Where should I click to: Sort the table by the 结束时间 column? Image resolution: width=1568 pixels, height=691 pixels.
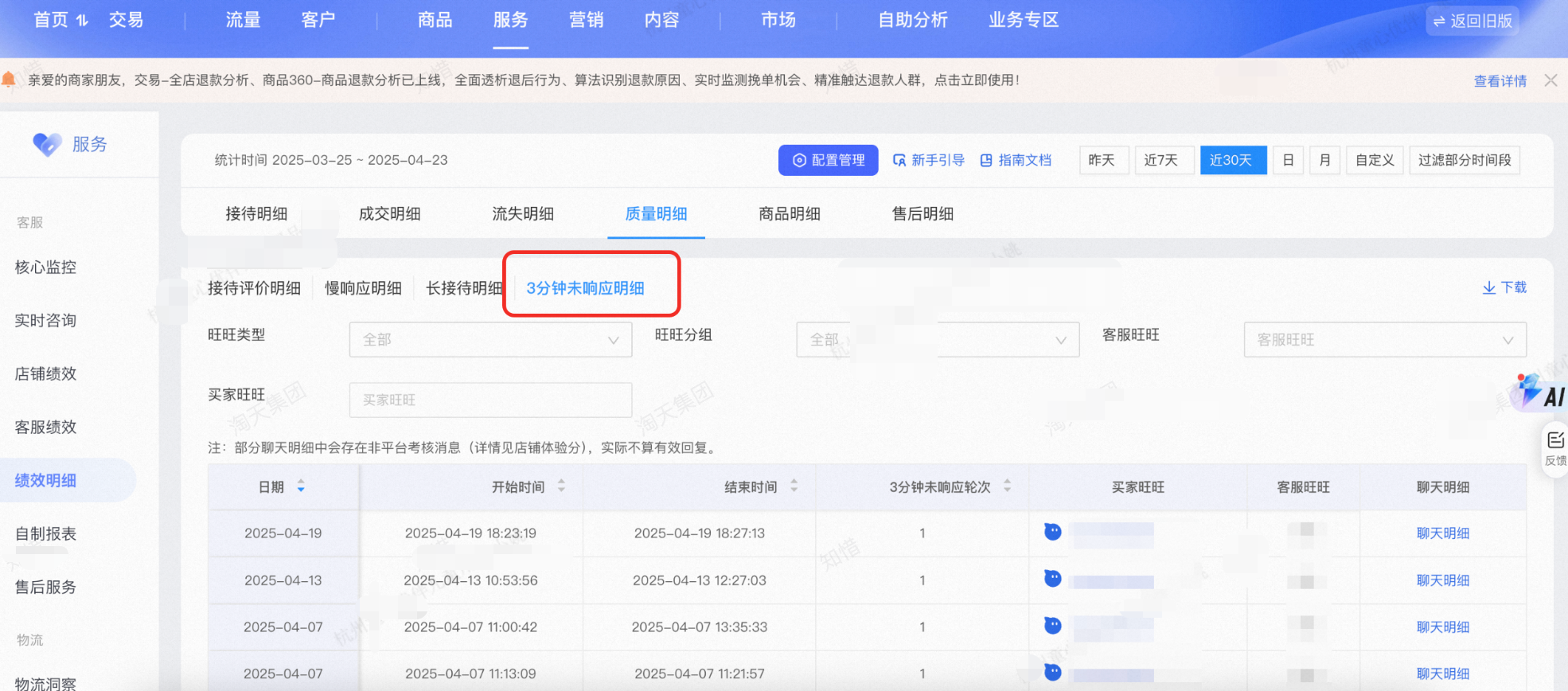point(794,486)
